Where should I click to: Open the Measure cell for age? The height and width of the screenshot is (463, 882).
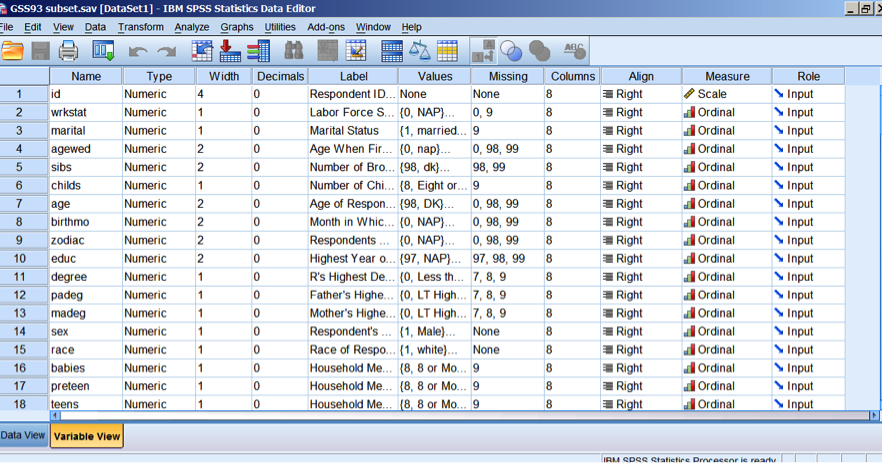click(727, 204)
